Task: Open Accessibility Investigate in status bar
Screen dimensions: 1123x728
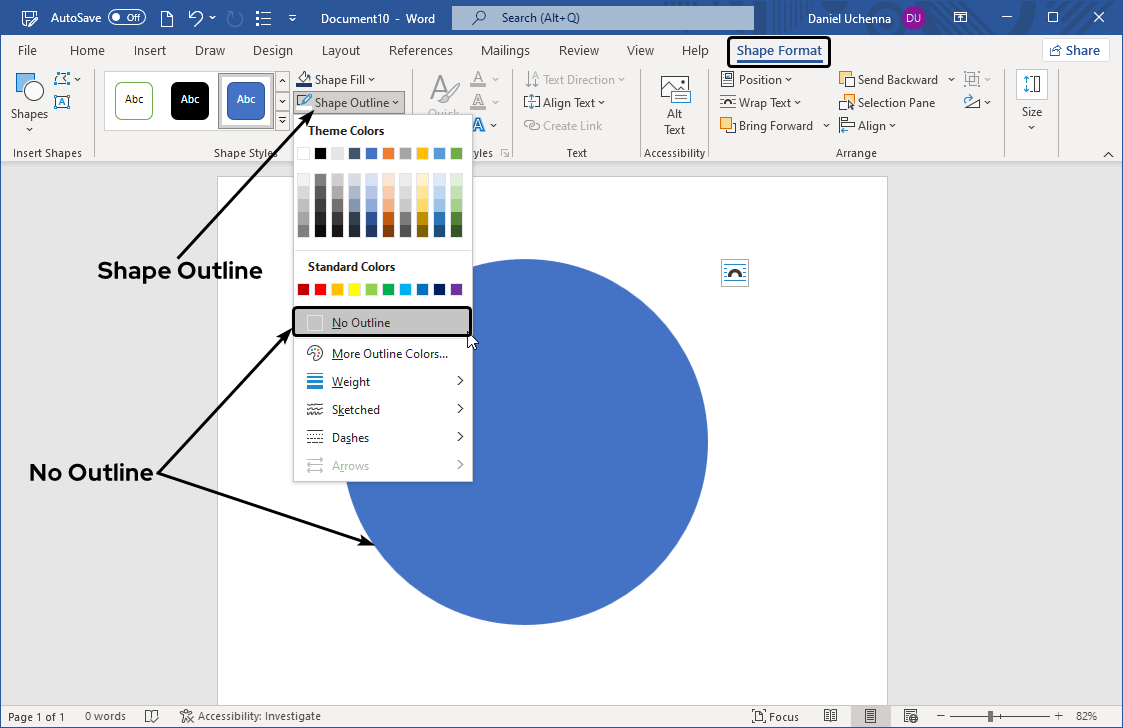Action: 250,716
